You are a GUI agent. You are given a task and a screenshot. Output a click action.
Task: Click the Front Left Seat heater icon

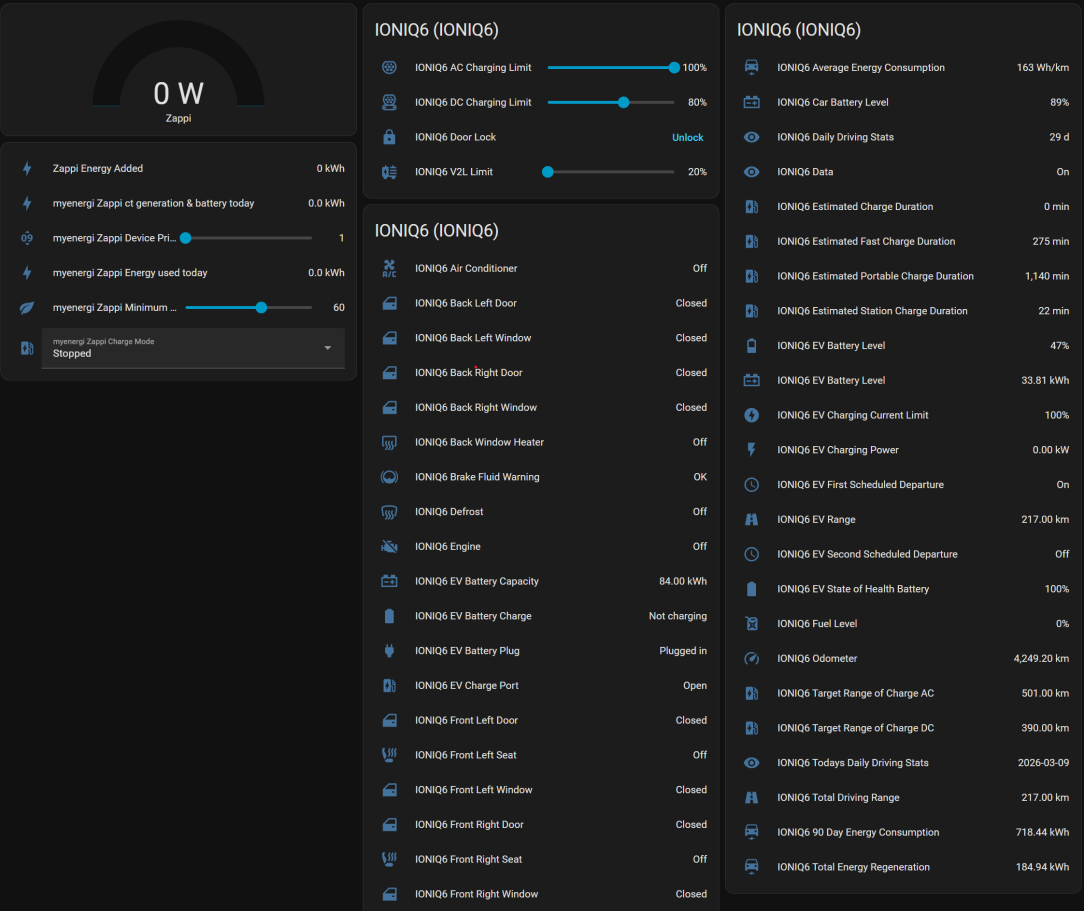[389, 755]
